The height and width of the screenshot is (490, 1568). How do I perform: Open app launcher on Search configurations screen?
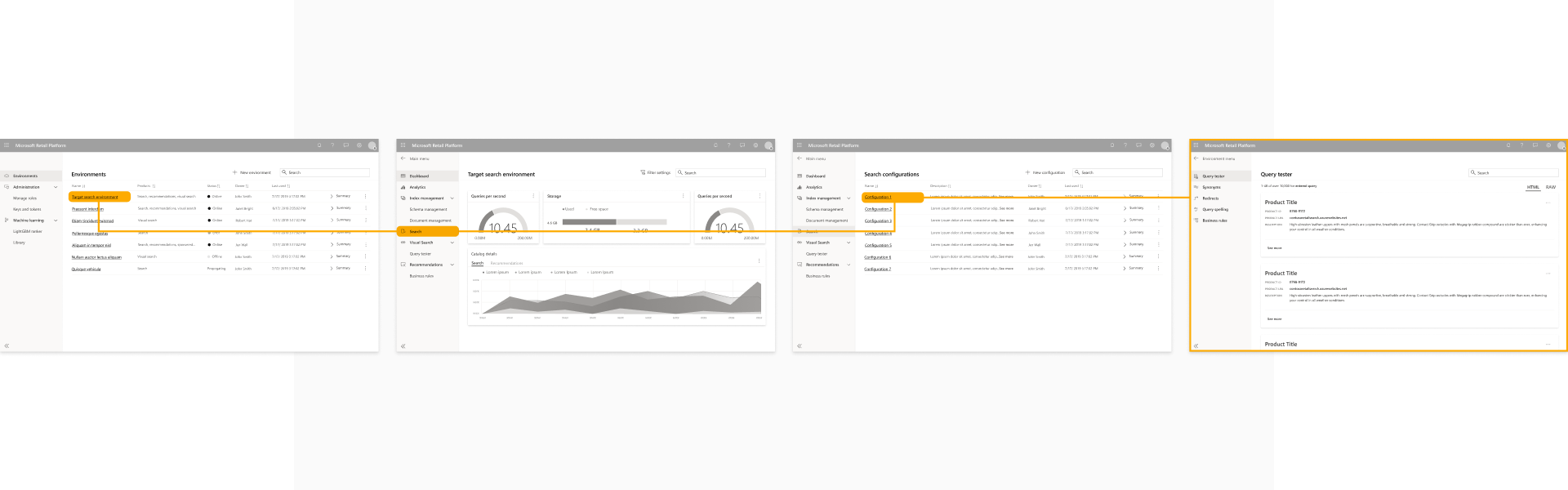pos(799,145)
